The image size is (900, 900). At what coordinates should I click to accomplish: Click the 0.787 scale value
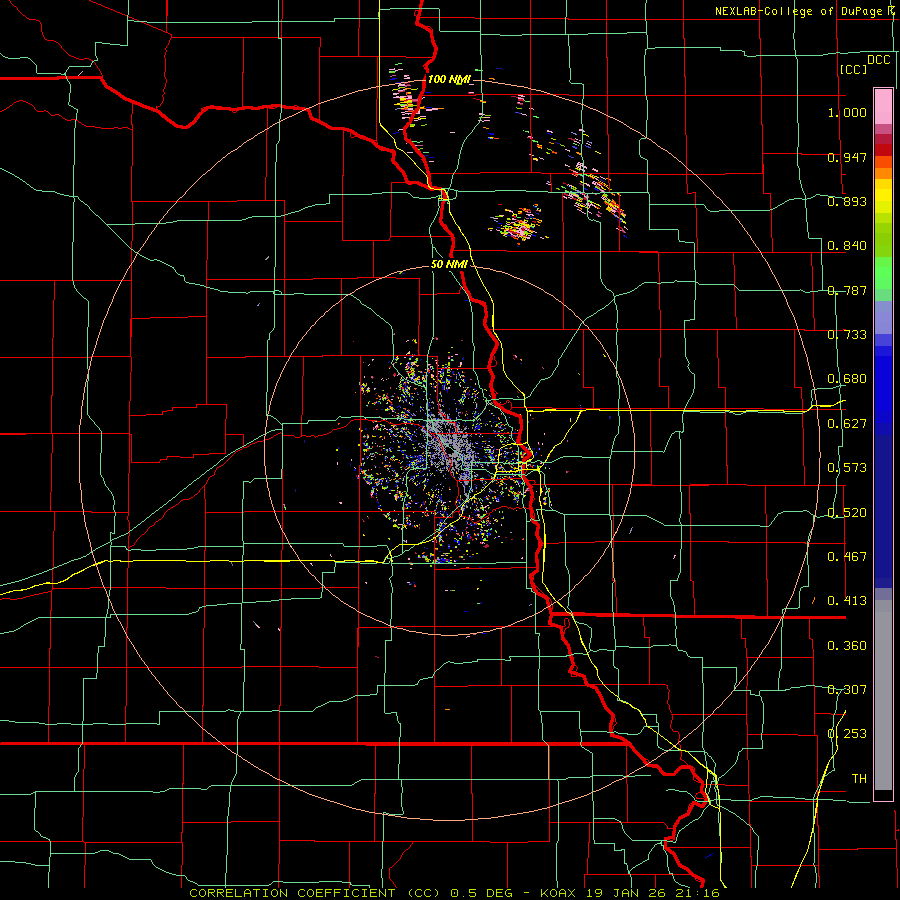pos(847,290)
